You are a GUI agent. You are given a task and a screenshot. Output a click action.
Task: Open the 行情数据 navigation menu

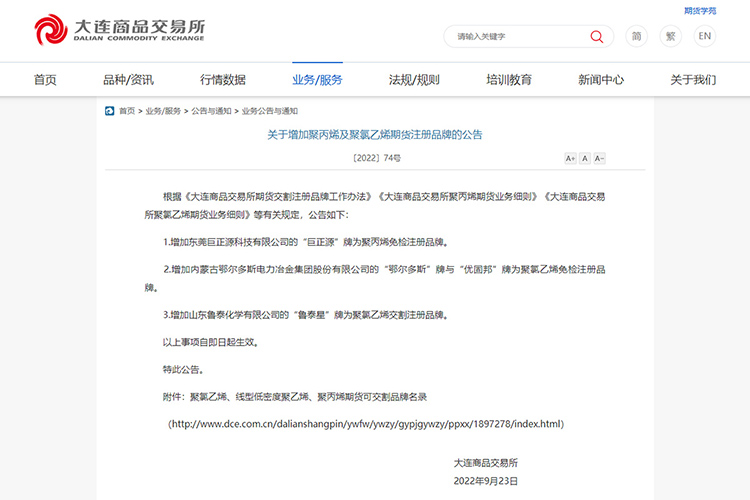coord(222,80)
